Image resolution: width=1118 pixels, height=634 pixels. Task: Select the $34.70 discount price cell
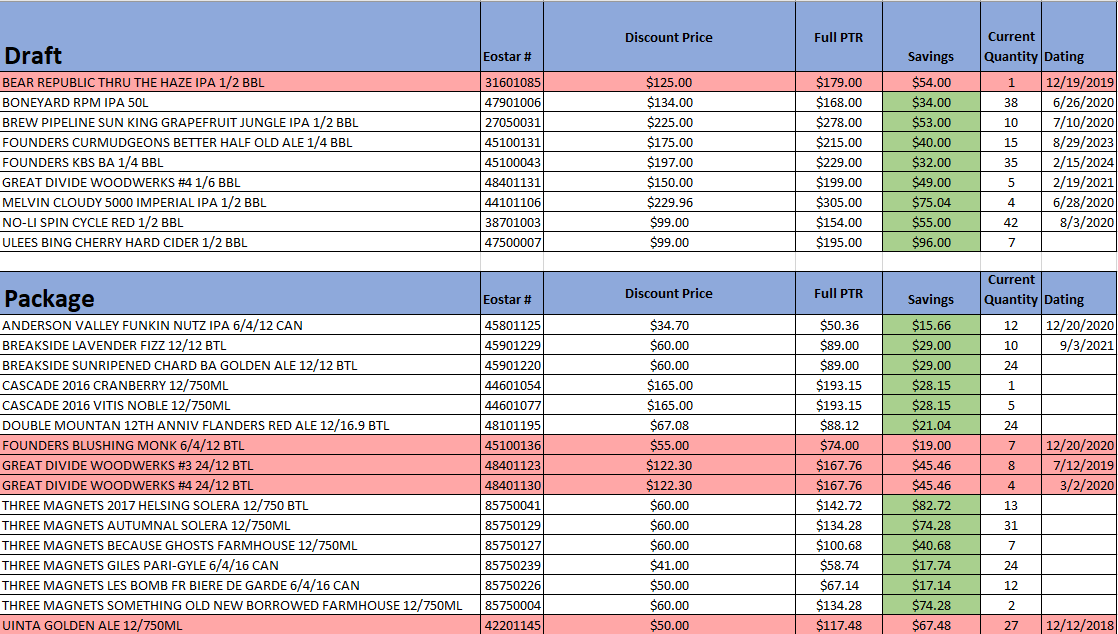[x=669, y=325]
